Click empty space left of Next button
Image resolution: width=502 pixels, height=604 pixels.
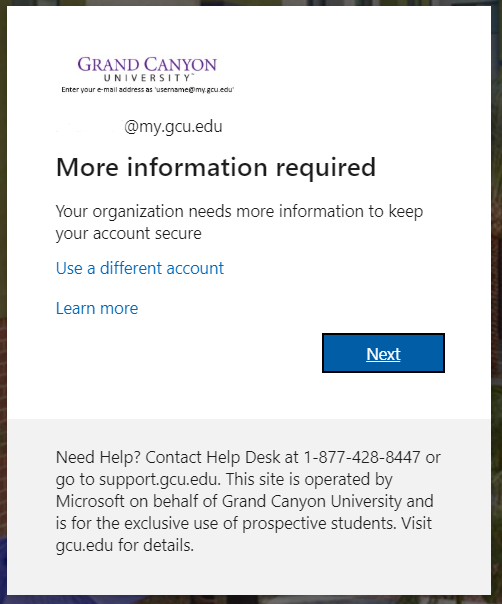coord(189,353)
